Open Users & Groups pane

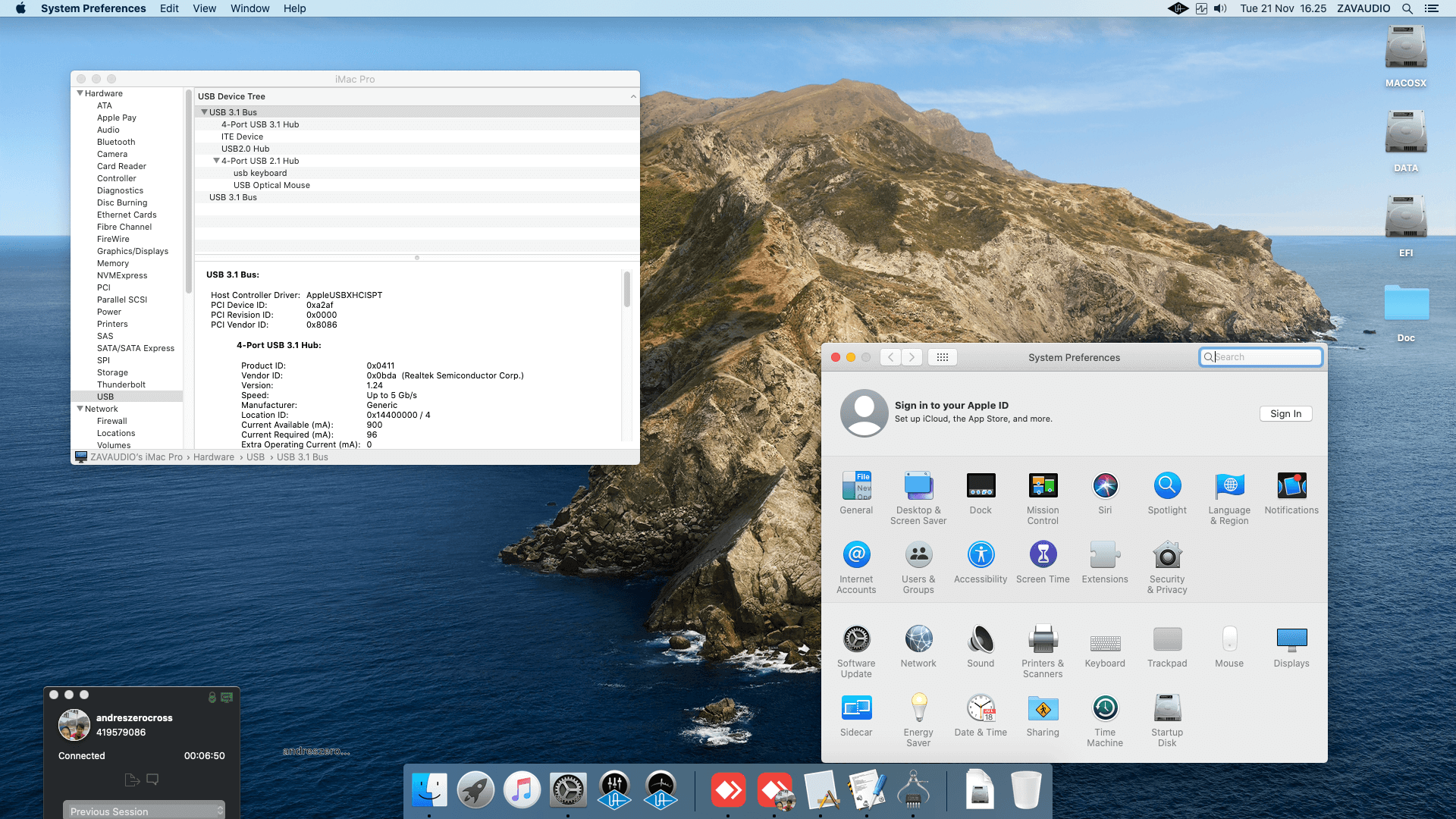918,567
